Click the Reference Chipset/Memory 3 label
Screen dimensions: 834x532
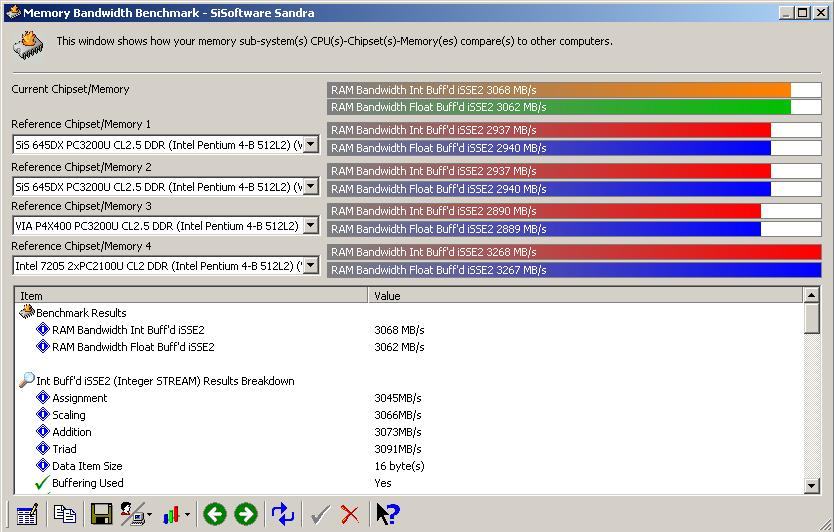click(x=81, y=206)
